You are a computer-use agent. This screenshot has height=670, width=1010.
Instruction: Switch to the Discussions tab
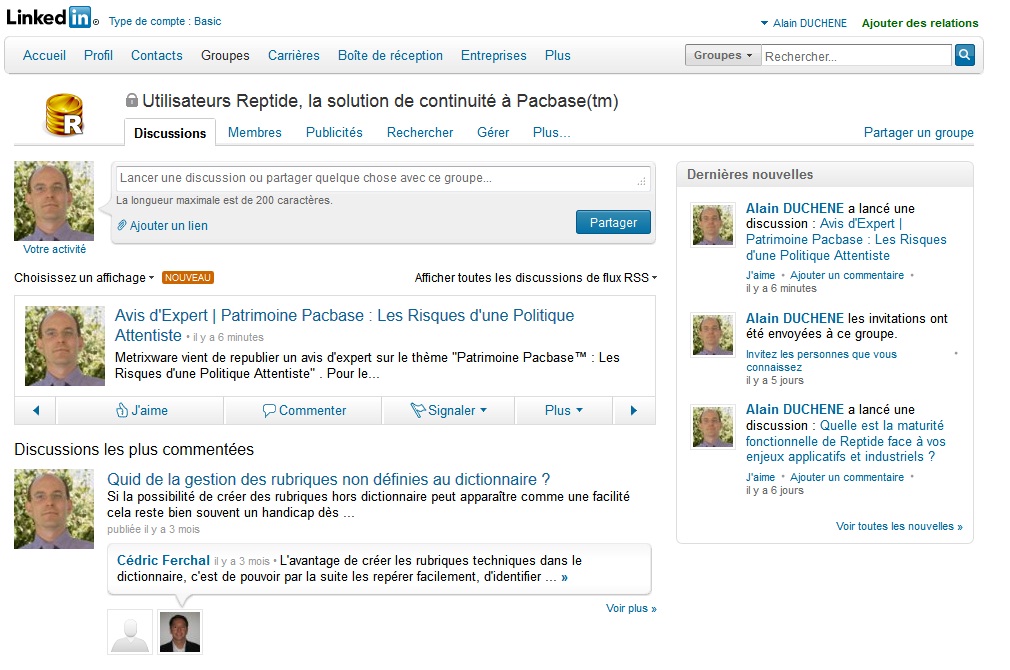pos(170,133)
